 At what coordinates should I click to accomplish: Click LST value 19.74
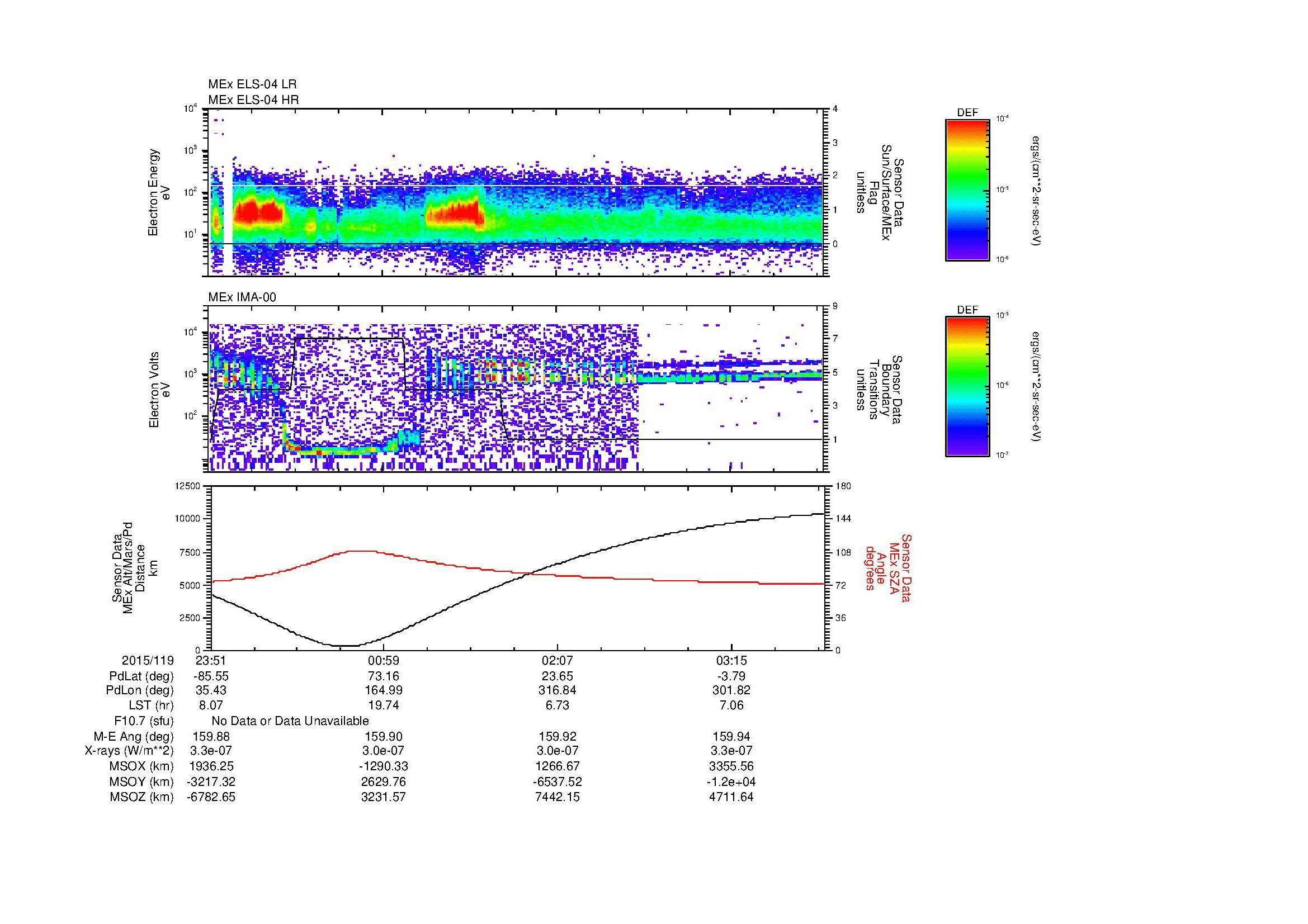click(384, 705)
